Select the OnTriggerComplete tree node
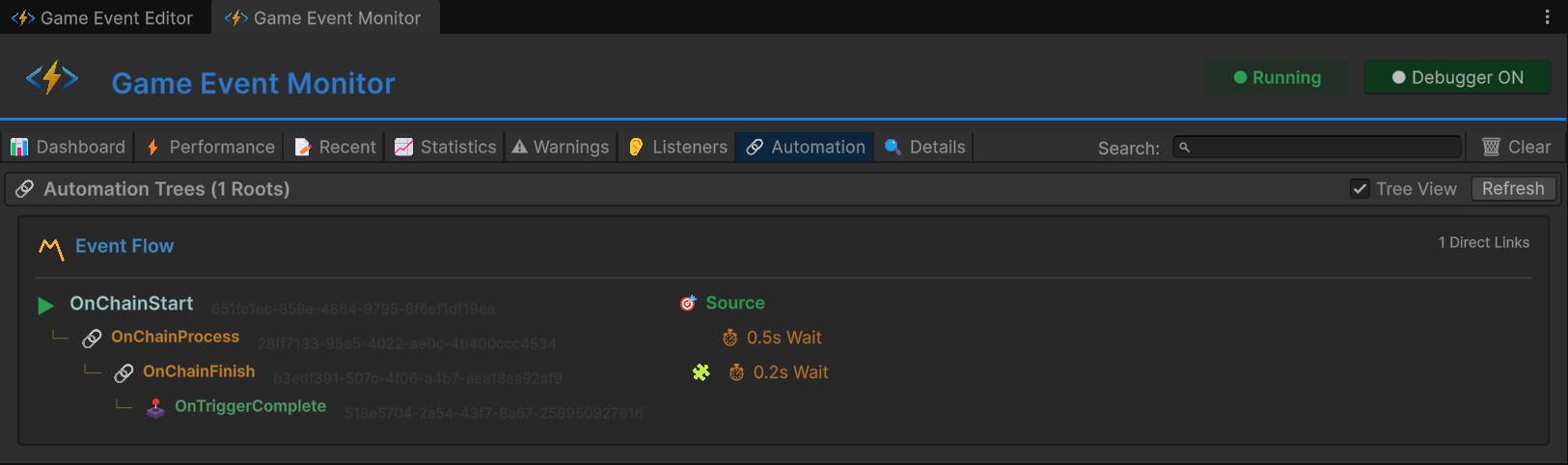Image resolution: width=1568 pixels, height=465 pixels. point(250,406)
